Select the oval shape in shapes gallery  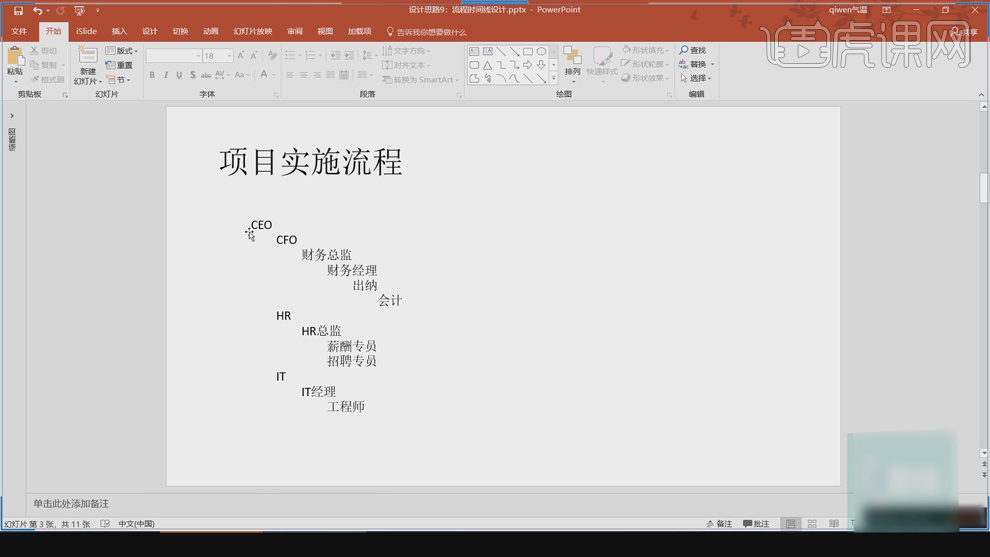point(541,51)
